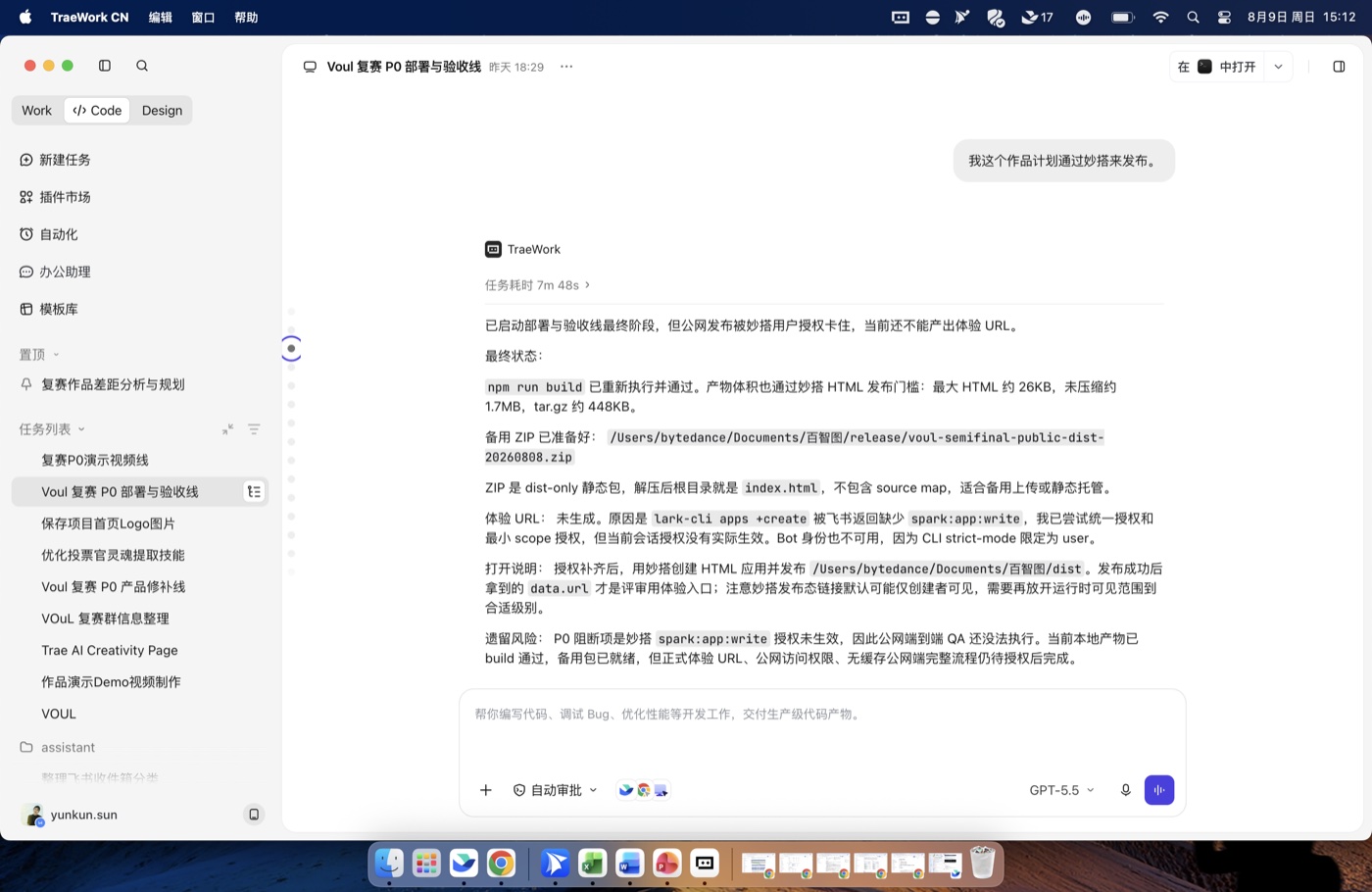Open Chrome from the Dock
1372x892 pixels.
pyautogui.click(x=501, y=863)
